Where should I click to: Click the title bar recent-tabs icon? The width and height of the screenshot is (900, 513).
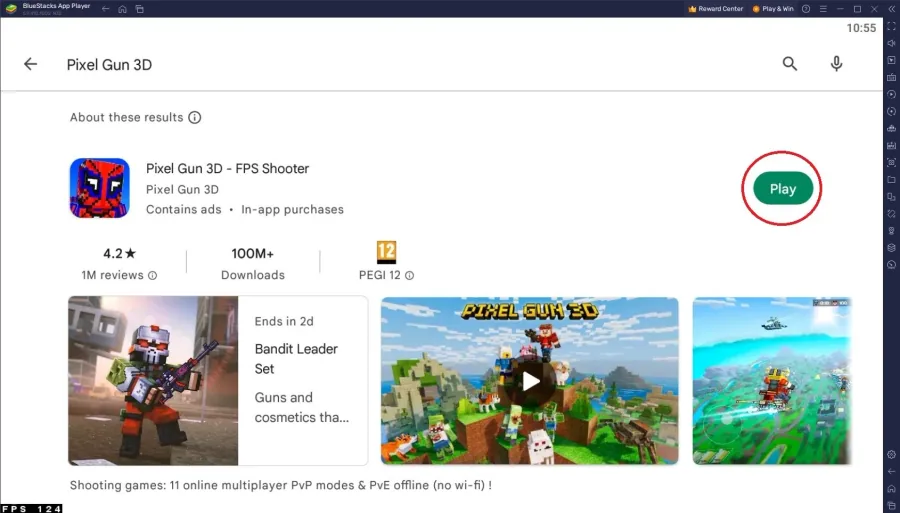(x=139, y=9)
